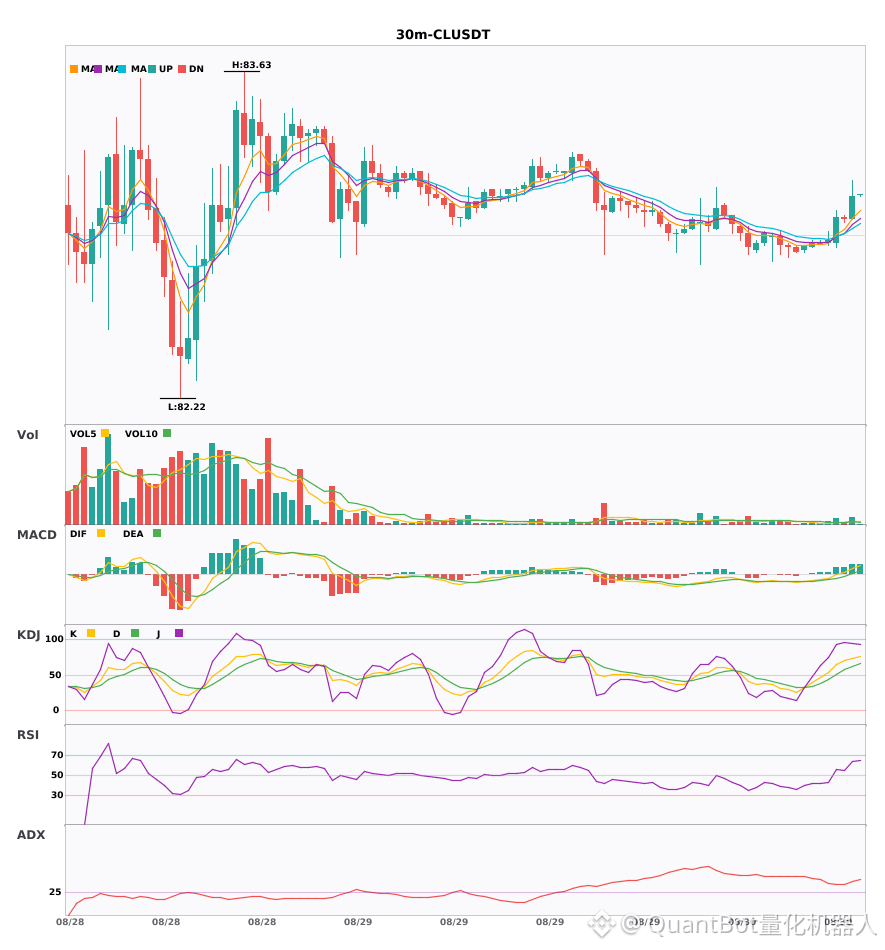Click the H:83.63 high price label
Viewport: 885px width, 950px height.
click(x=251, y=65)
